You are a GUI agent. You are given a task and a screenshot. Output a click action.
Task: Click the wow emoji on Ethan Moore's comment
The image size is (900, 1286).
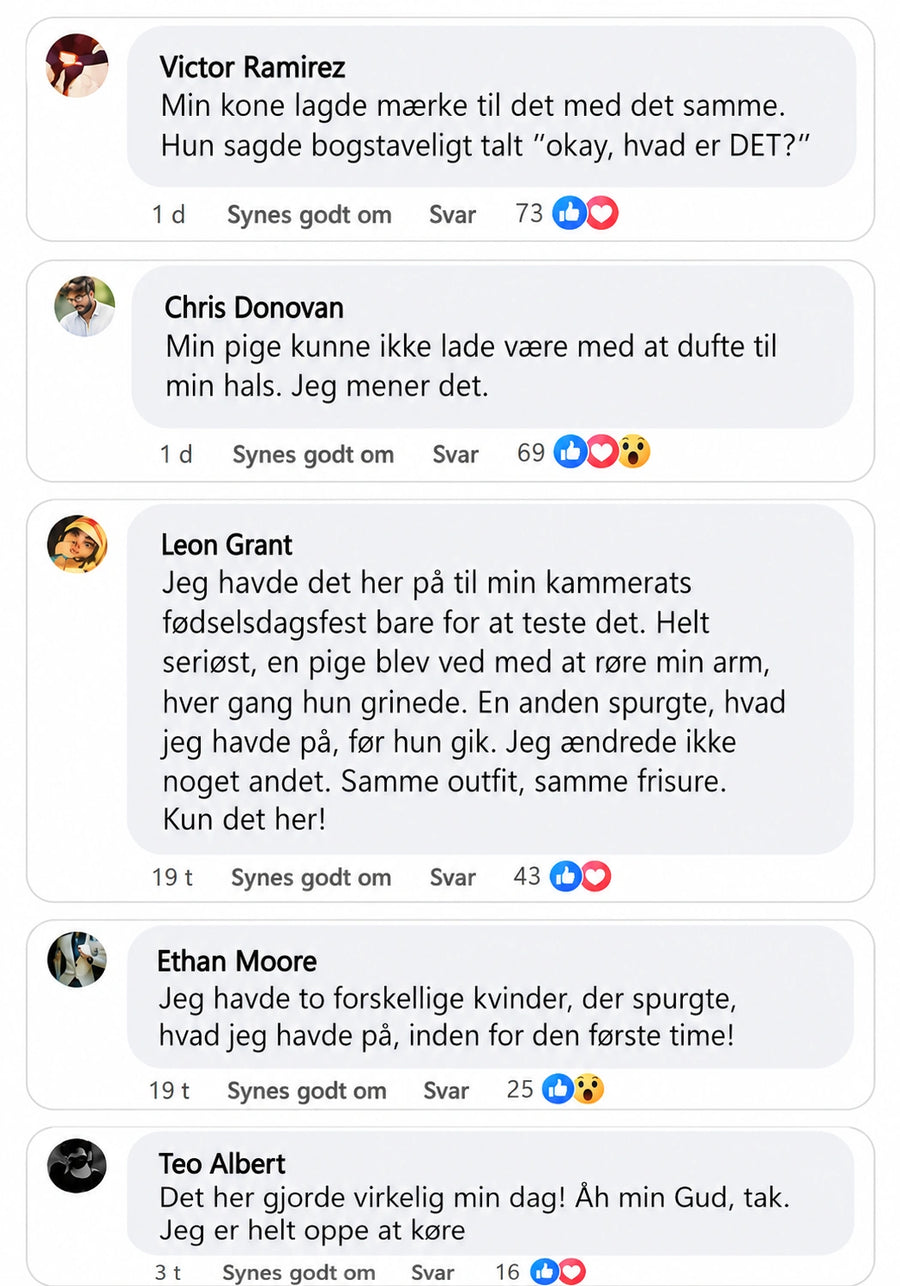(589, 1089)
